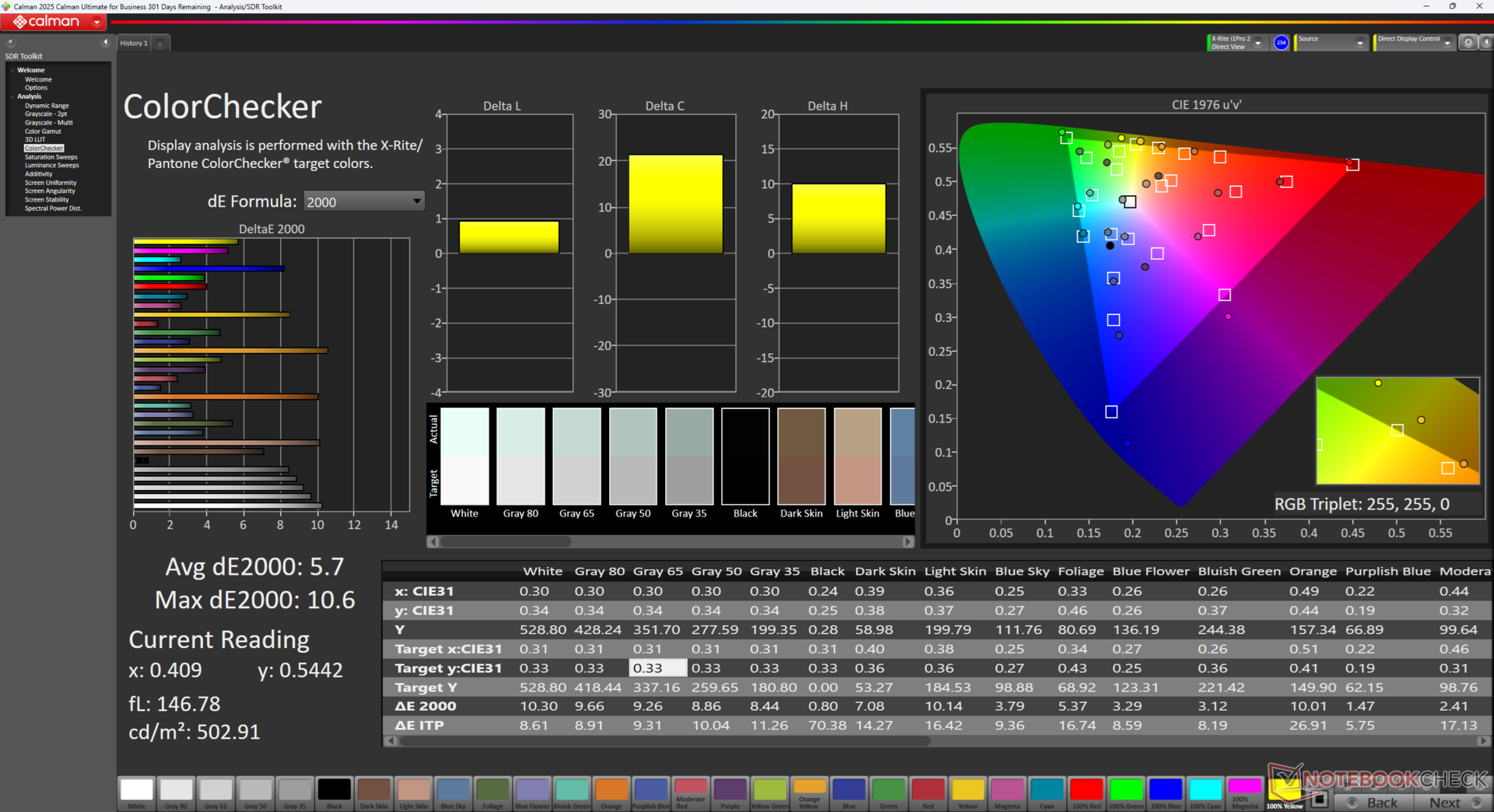
Task: Open the Spectral Power Dist. step
Action: click(x=53, y=208)
